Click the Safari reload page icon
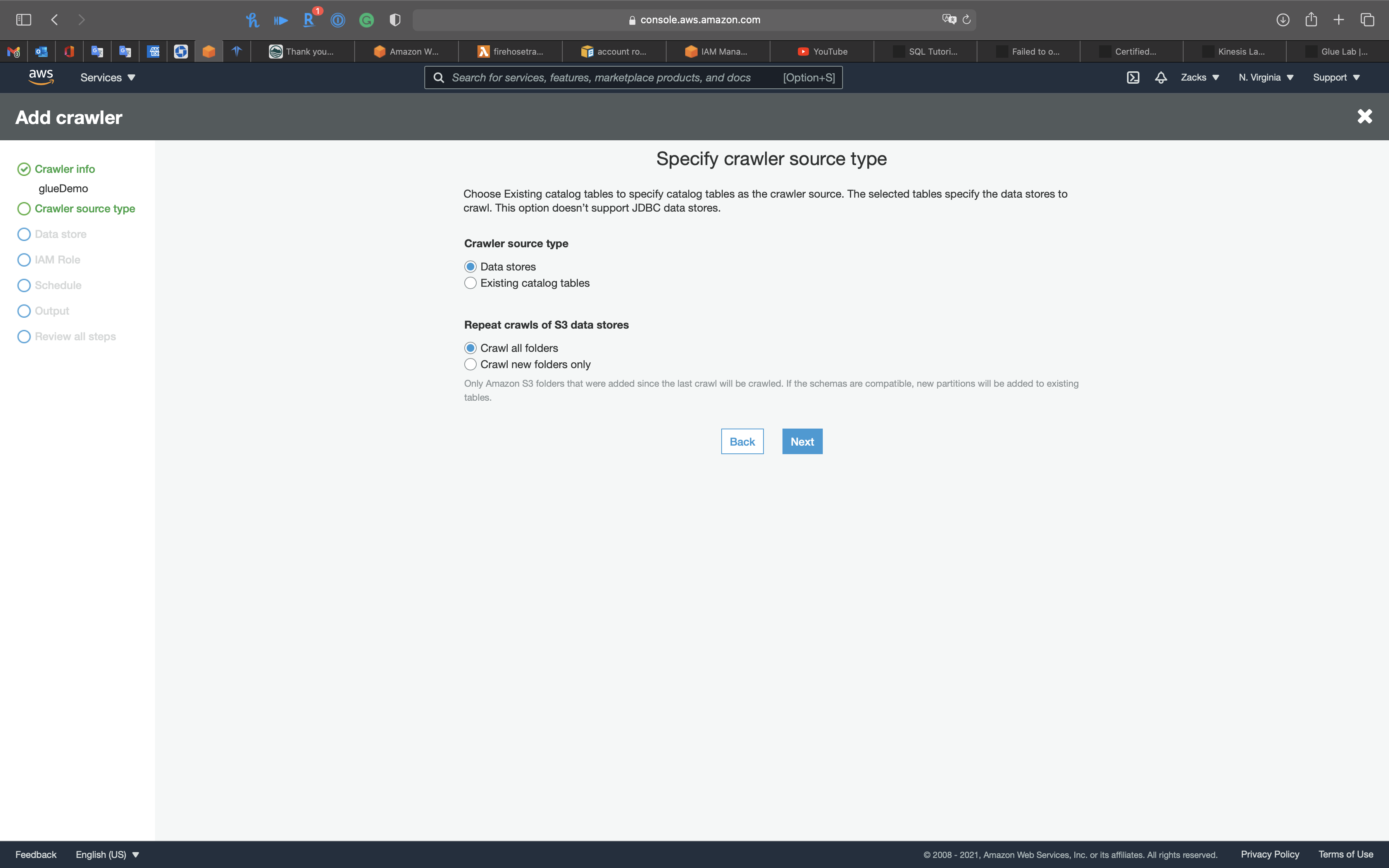 [967, 20]
